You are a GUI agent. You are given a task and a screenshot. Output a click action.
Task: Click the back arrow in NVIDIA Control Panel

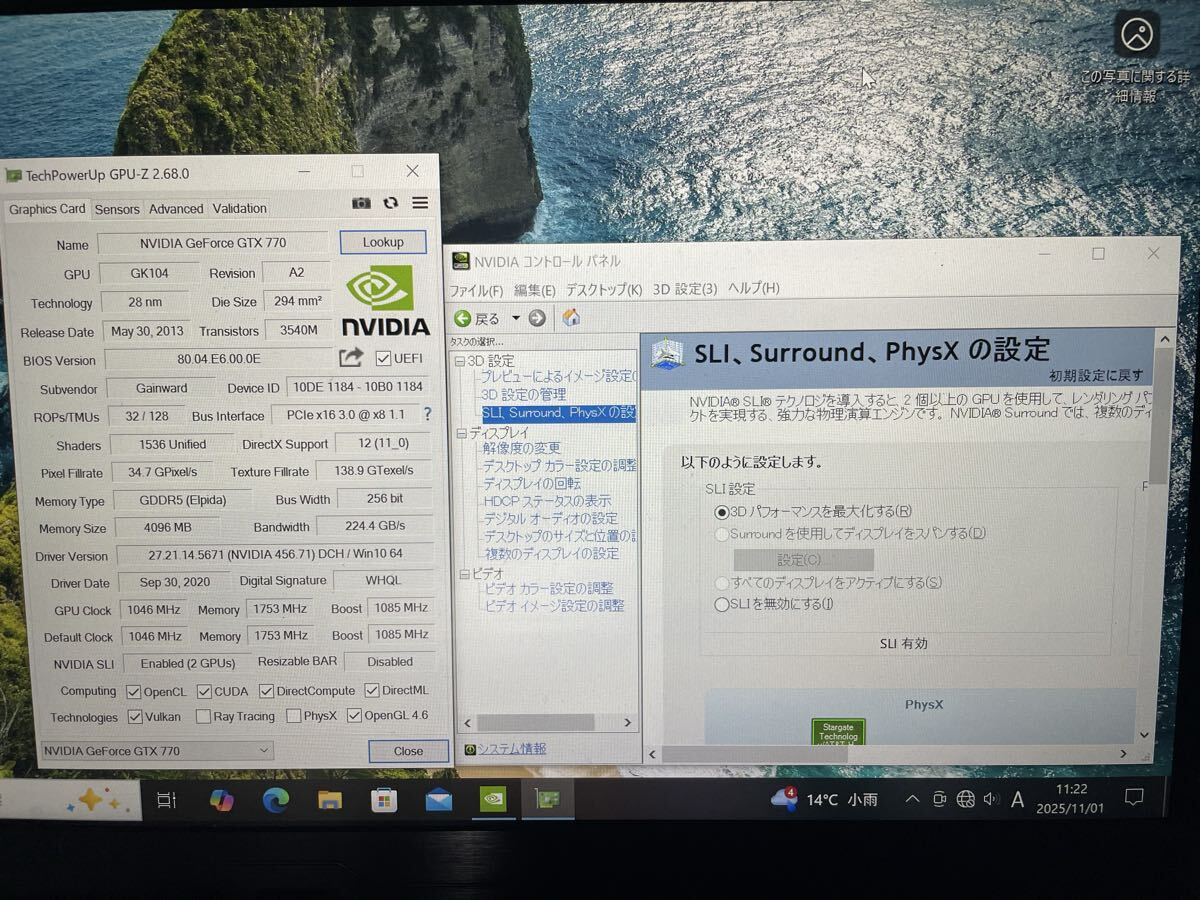[x=463, y=318]
